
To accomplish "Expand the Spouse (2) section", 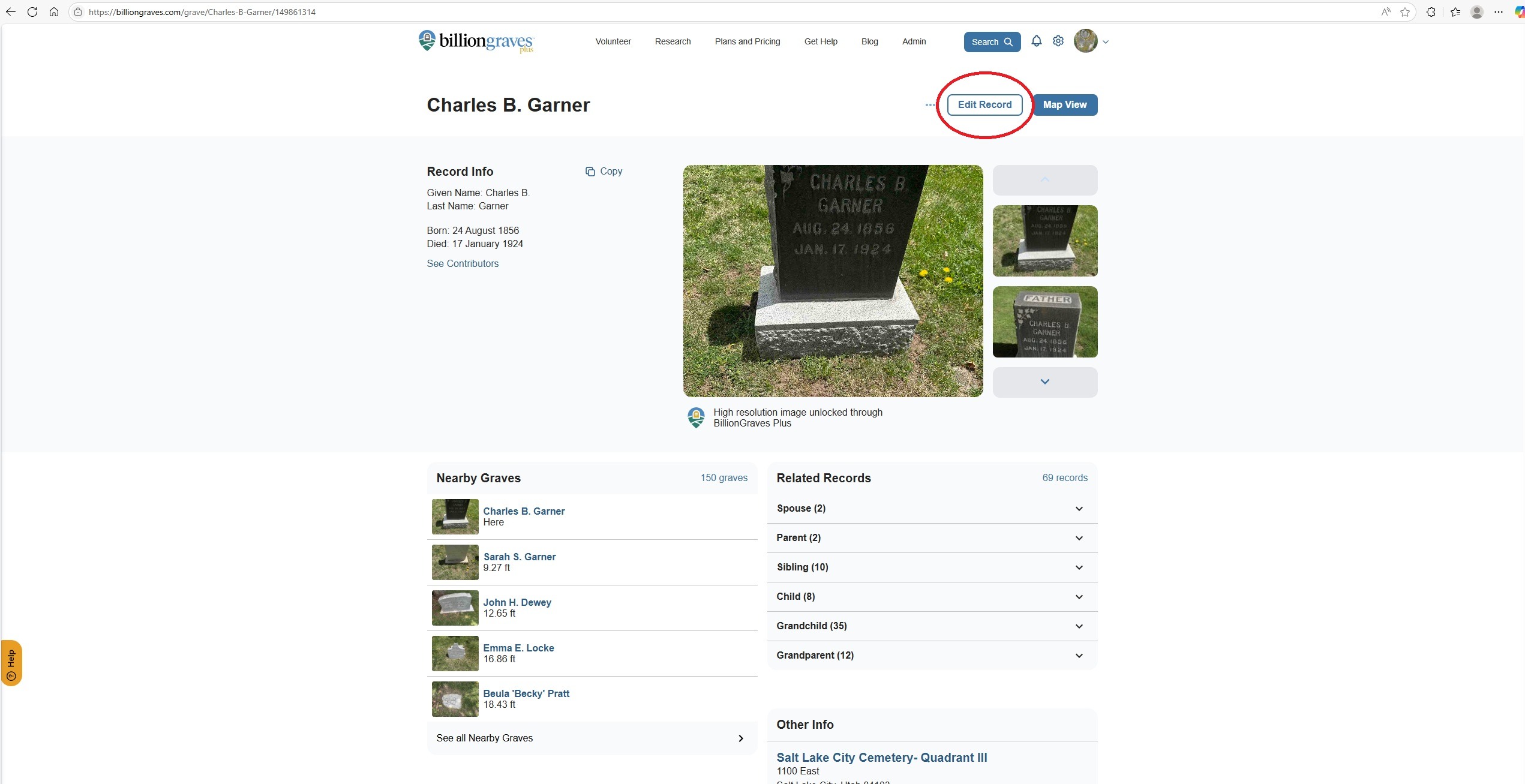I will click(x=932, y=509).
